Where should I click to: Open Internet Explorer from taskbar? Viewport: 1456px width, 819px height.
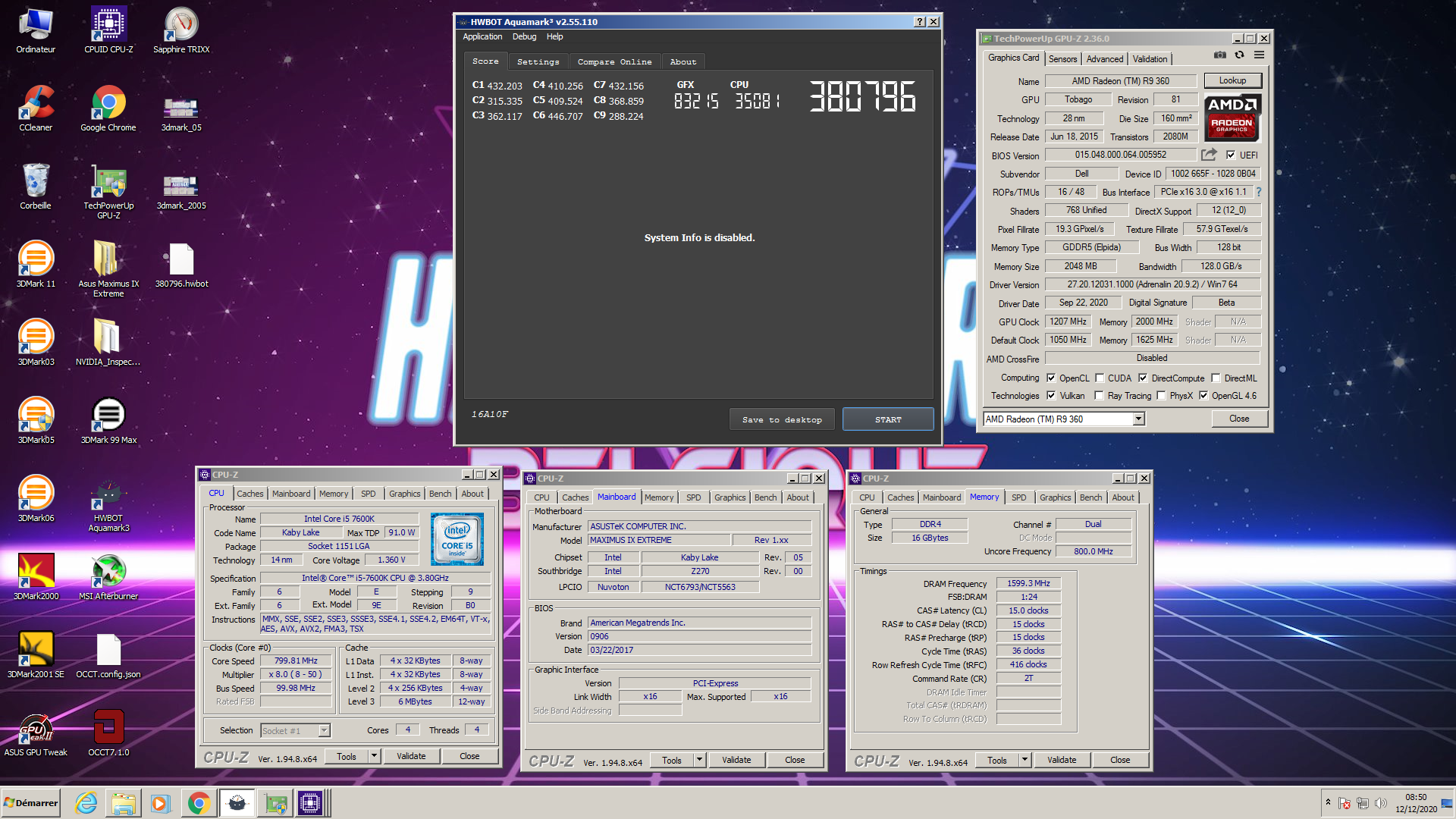[x=86, y=803]
